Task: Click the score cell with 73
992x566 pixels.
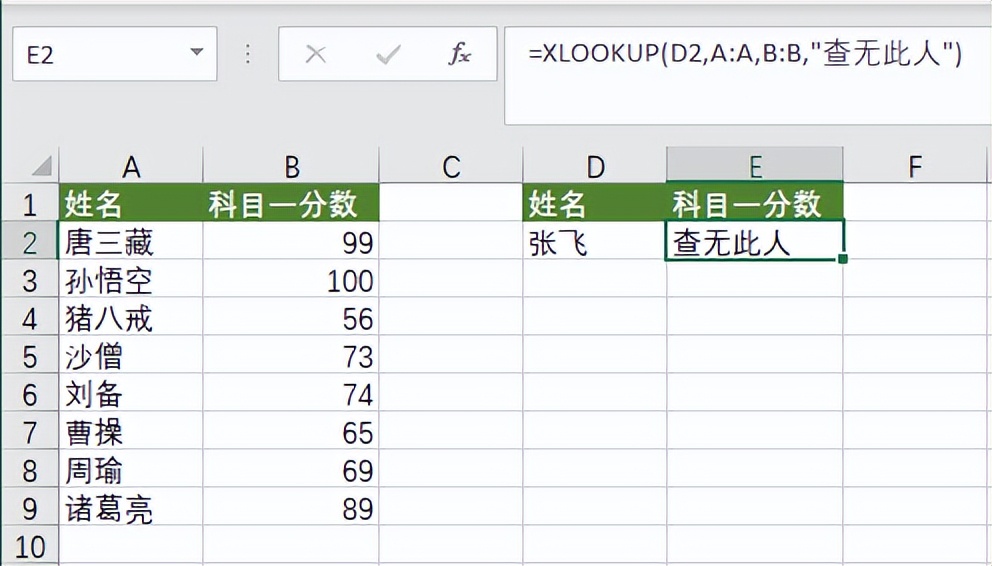Action: coord(291,355)
